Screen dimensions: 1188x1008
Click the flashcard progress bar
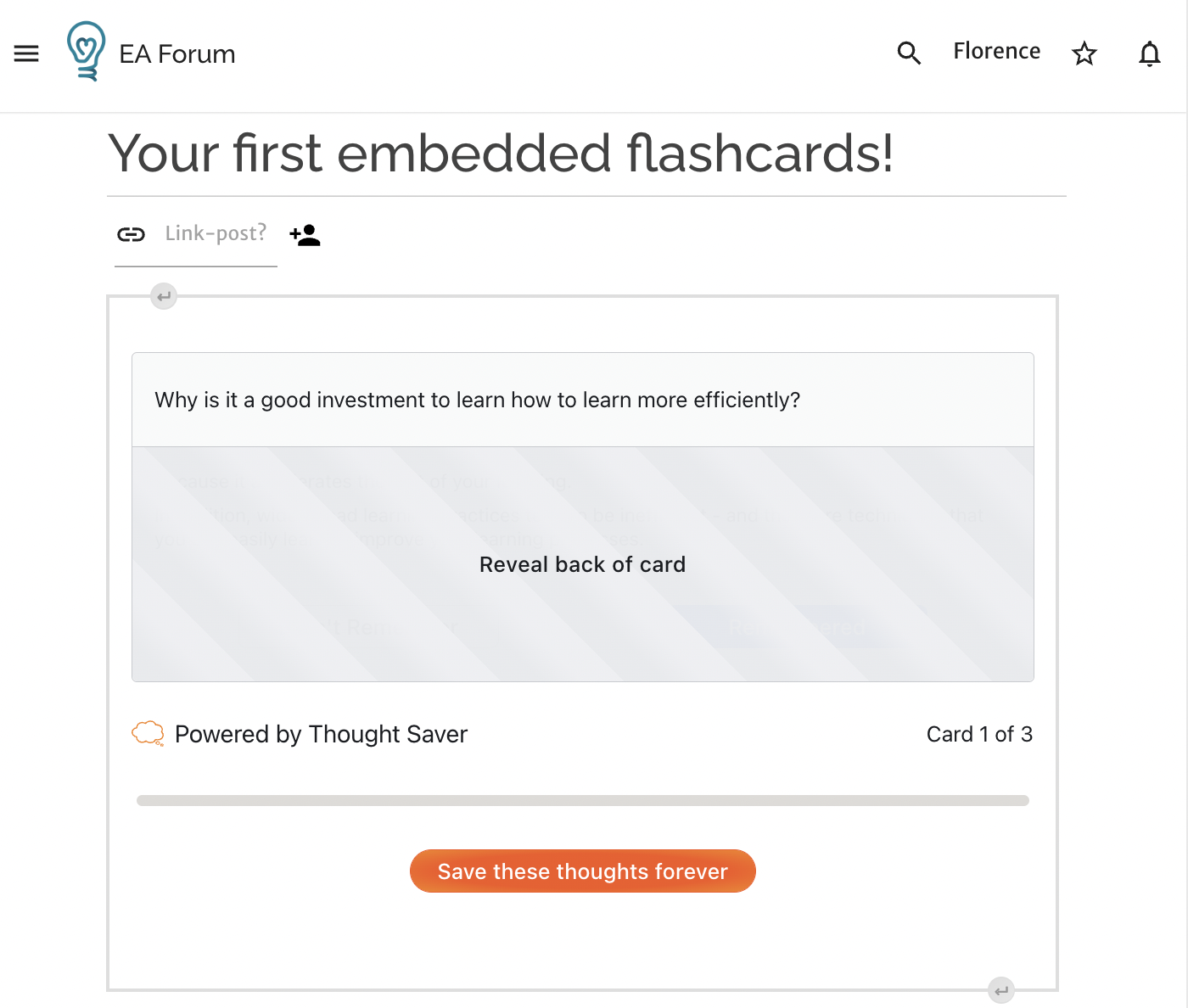[582, 800]
